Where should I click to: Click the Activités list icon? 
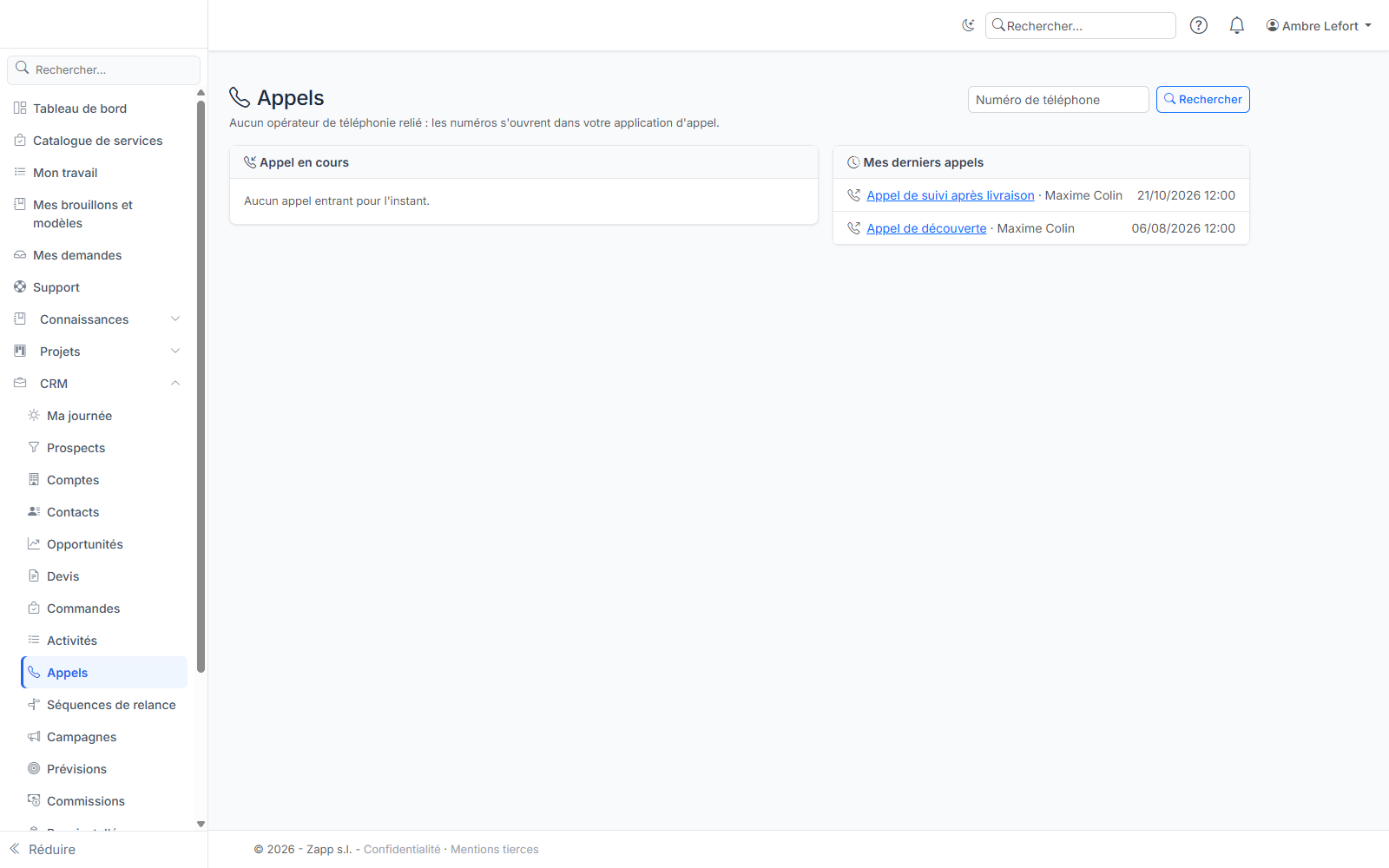34,641
